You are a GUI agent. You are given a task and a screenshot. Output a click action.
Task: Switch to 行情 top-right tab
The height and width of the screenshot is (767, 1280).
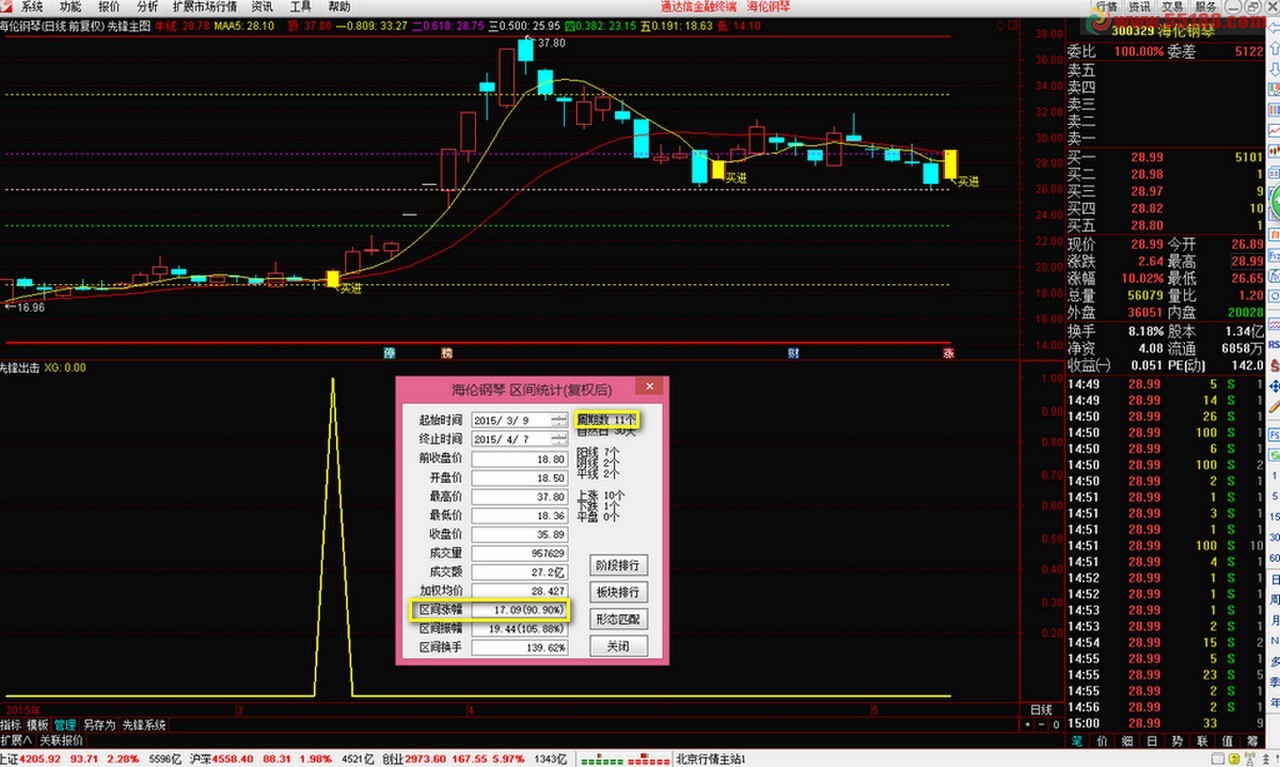coord(1106,6)
